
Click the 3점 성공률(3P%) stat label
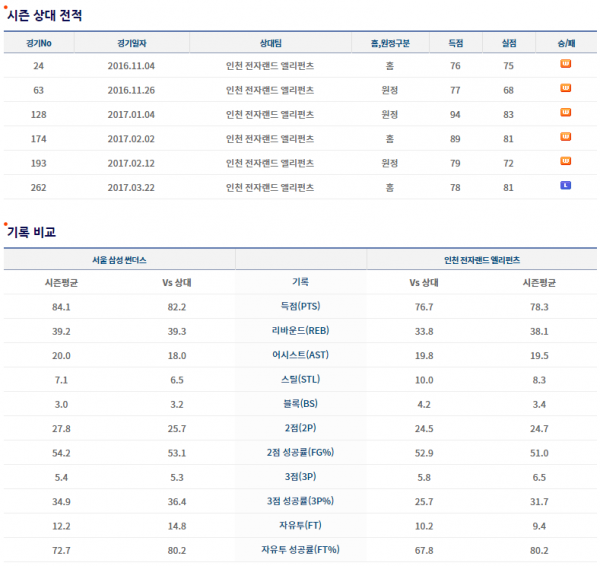tap(300, 501)
